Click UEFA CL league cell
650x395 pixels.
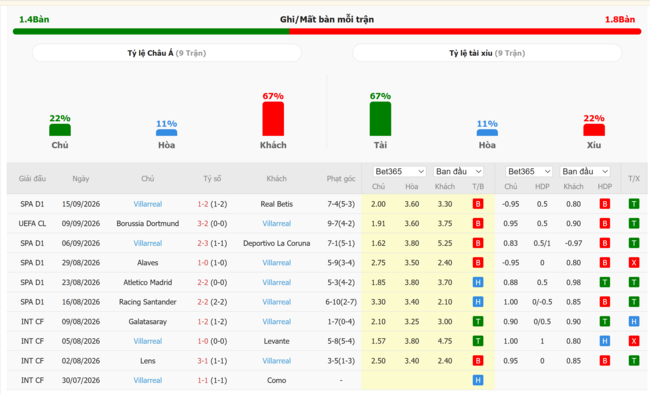32,223
